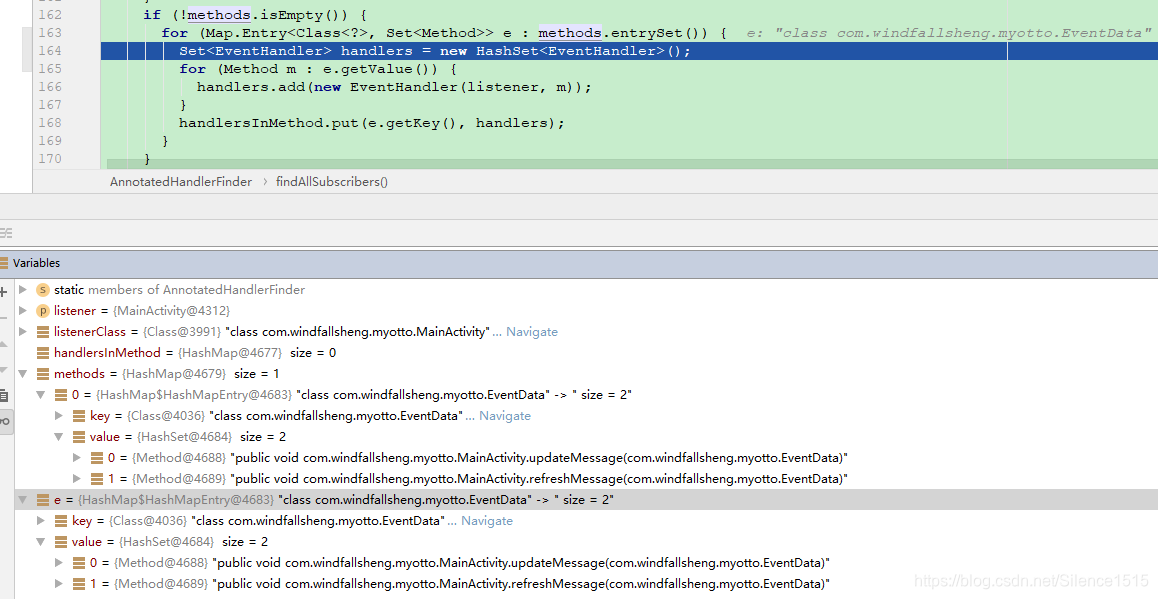Click the highlighted 'Set<EventHandler> handlers' code line
Image resolution: width=1158 pixels, height=599 pixels.
434,51
